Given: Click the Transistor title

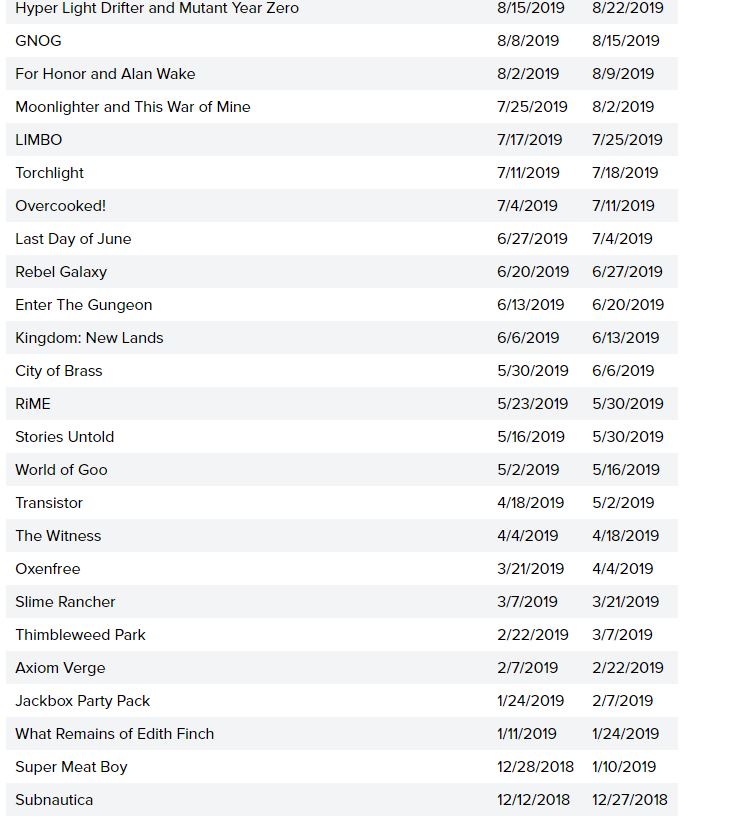Looking at the screenshot, I should tap(49, 503).
